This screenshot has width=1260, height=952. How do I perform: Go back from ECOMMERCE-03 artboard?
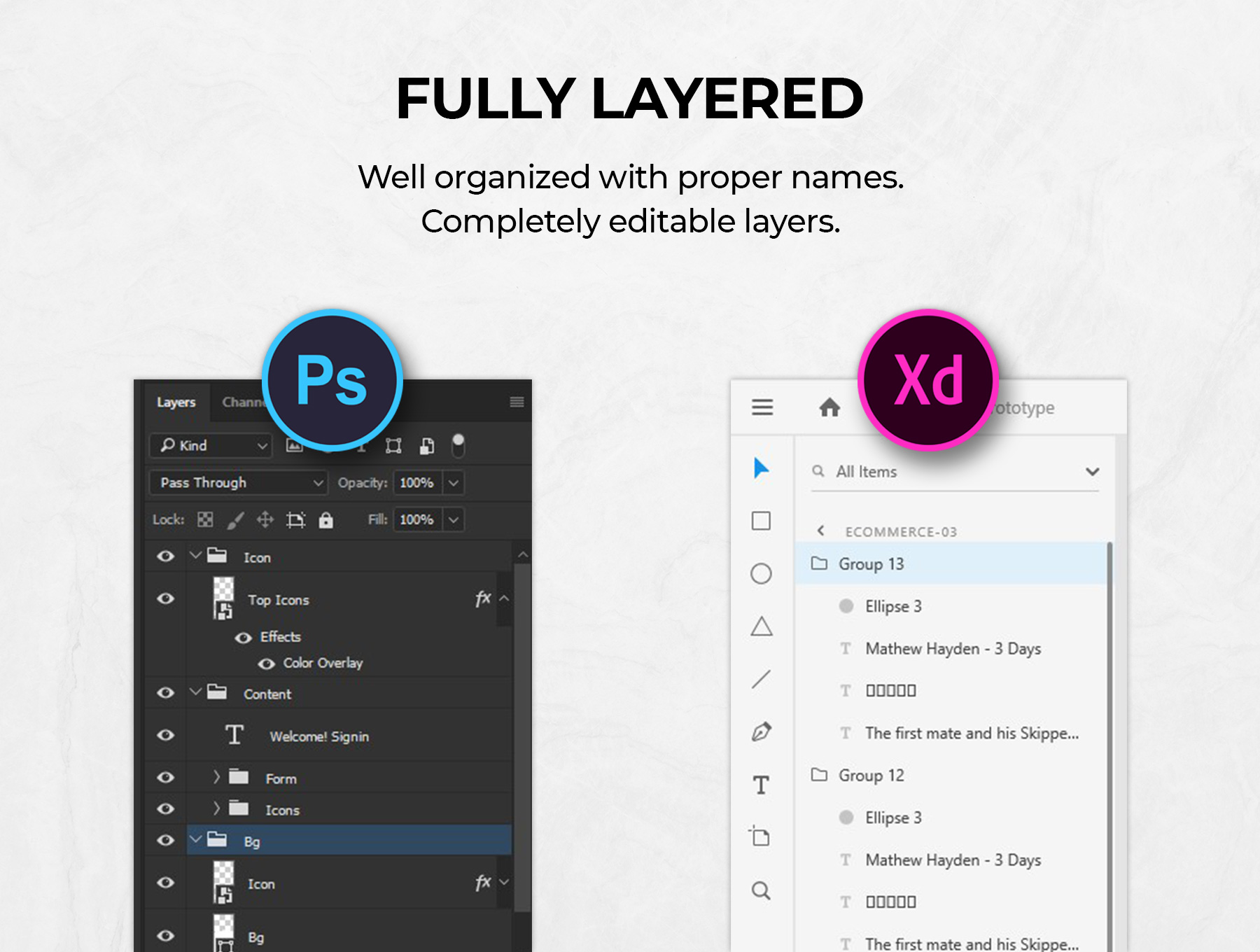point(821,531)
